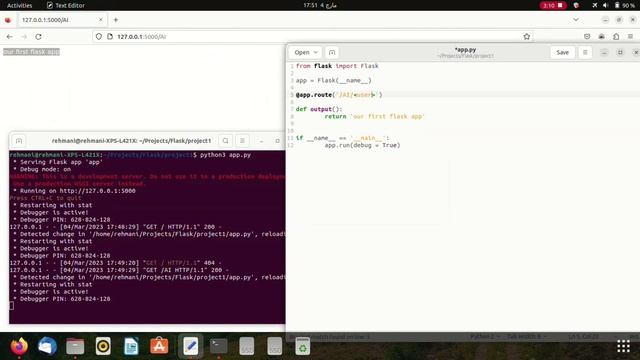This screenshot has height=360, width=640.
Task: Open the shield tracking protection icon in the address bar
Action: 99,37
